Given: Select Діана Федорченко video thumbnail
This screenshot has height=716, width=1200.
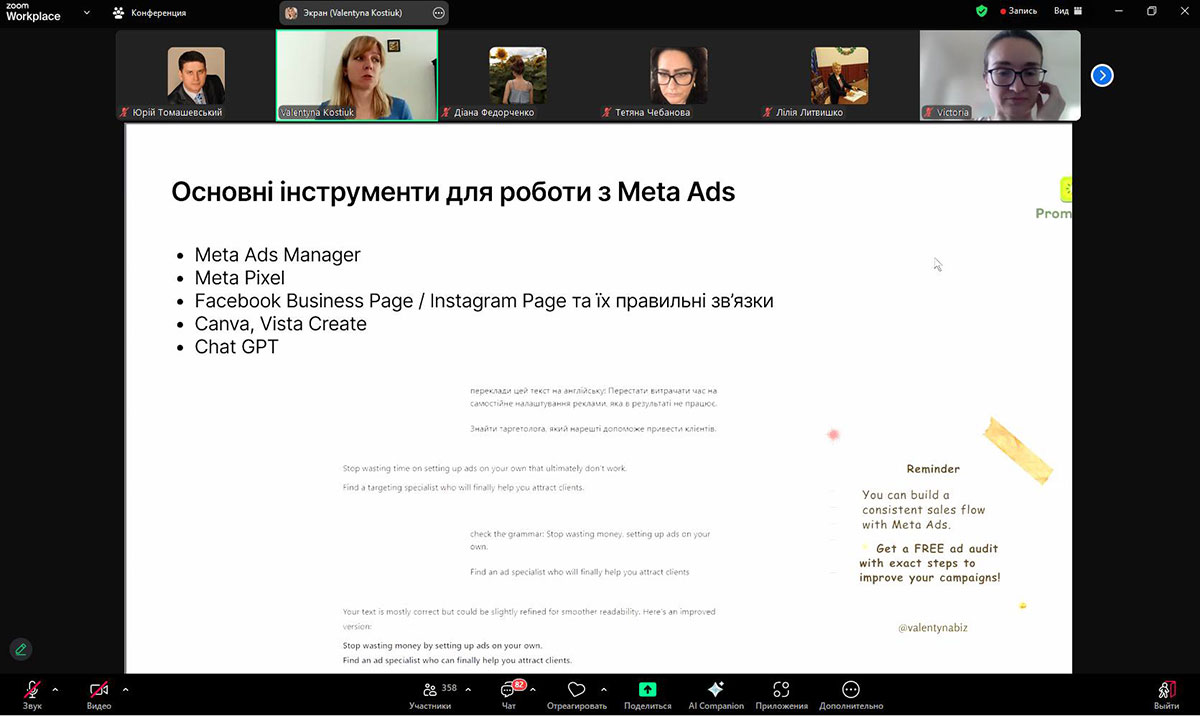Looking at the screenshot, I should pyautogui.click(x=518, y=76).
